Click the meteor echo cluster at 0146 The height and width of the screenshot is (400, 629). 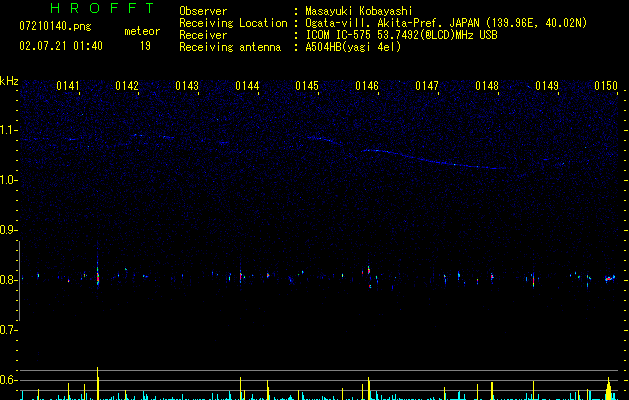pyautogui.click(x=369, y=276)
